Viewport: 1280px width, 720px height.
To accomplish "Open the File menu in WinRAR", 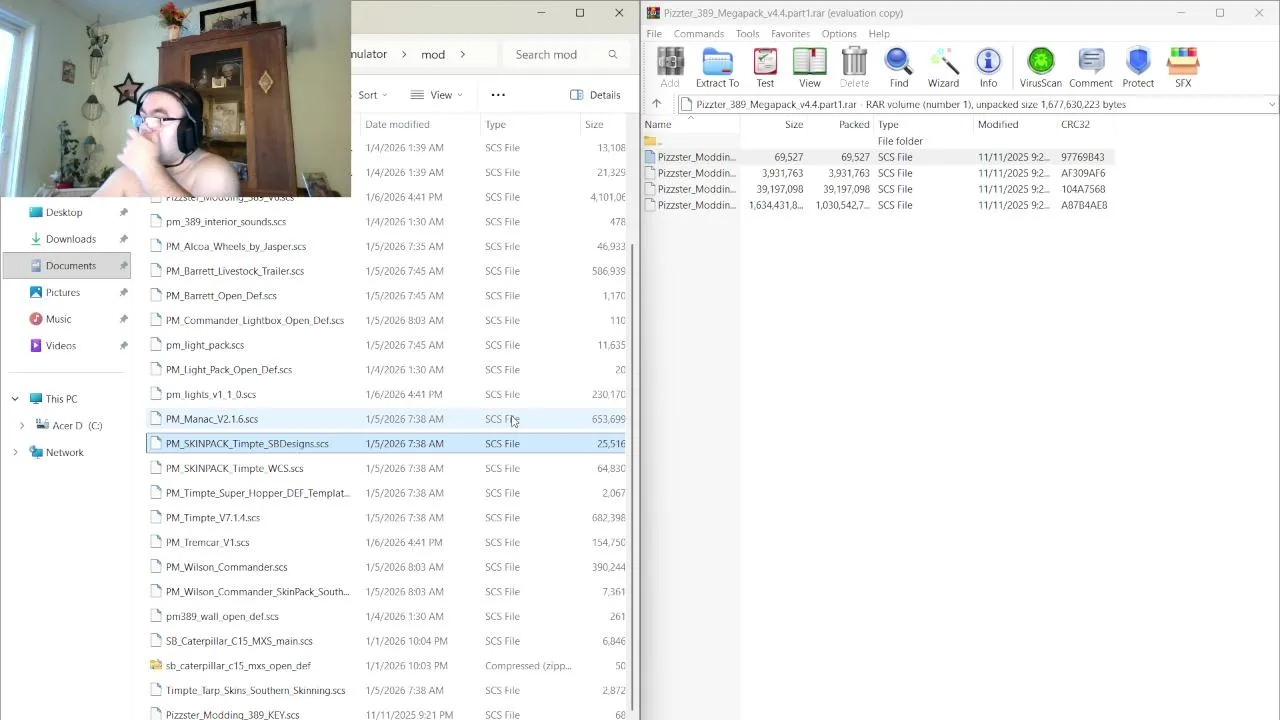I will pos(654,34).
